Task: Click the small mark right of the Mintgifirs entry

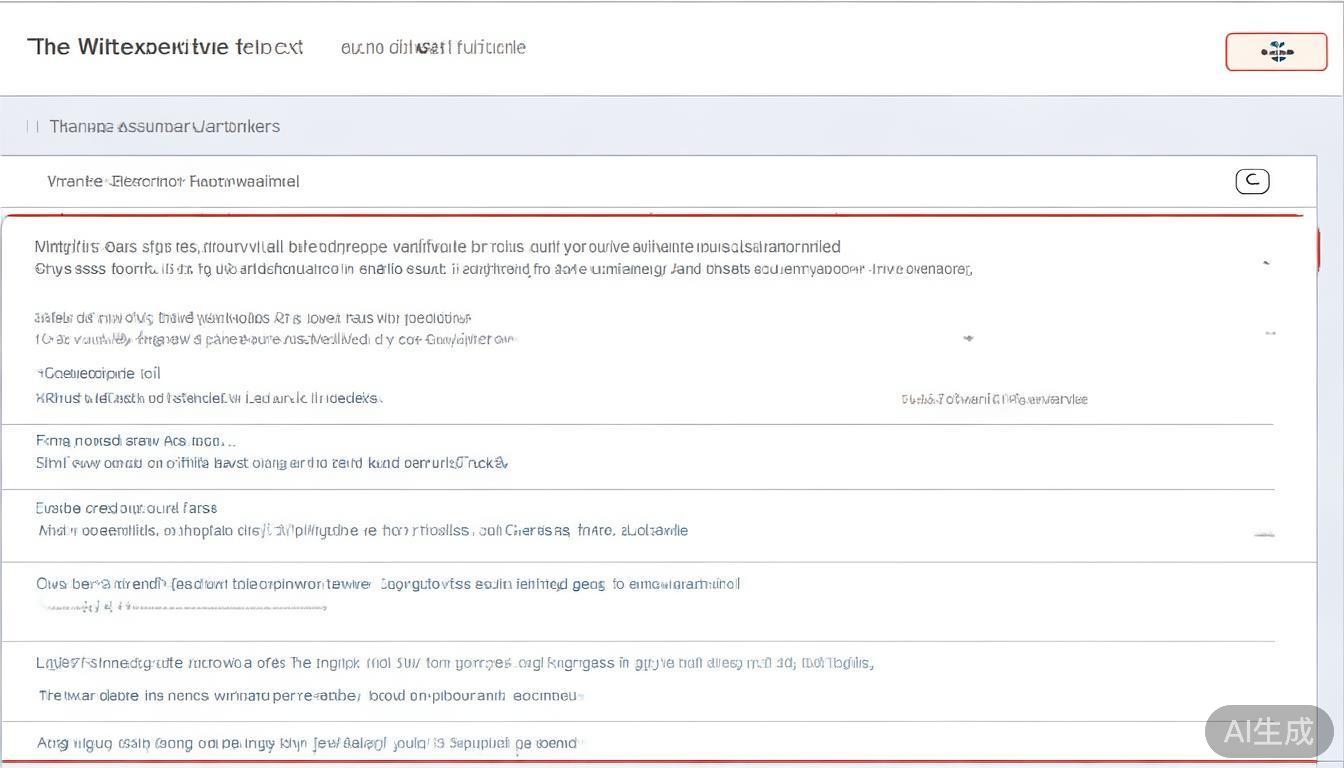Action: click(1266, 263)
